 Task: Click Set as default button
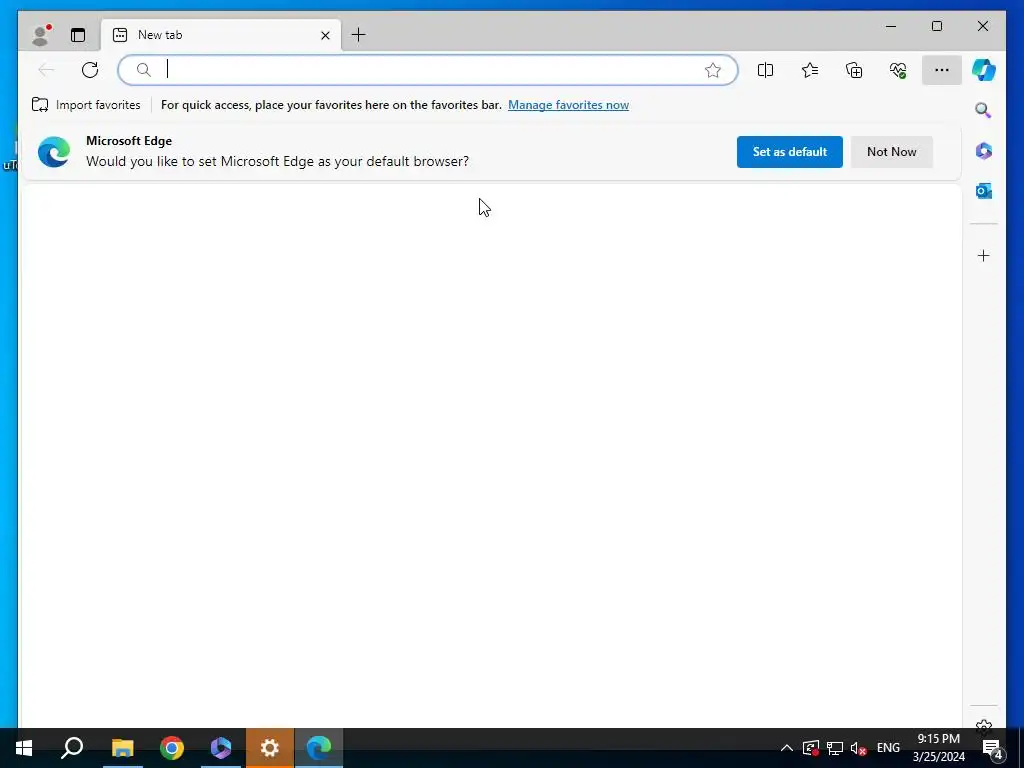point(790,152)
